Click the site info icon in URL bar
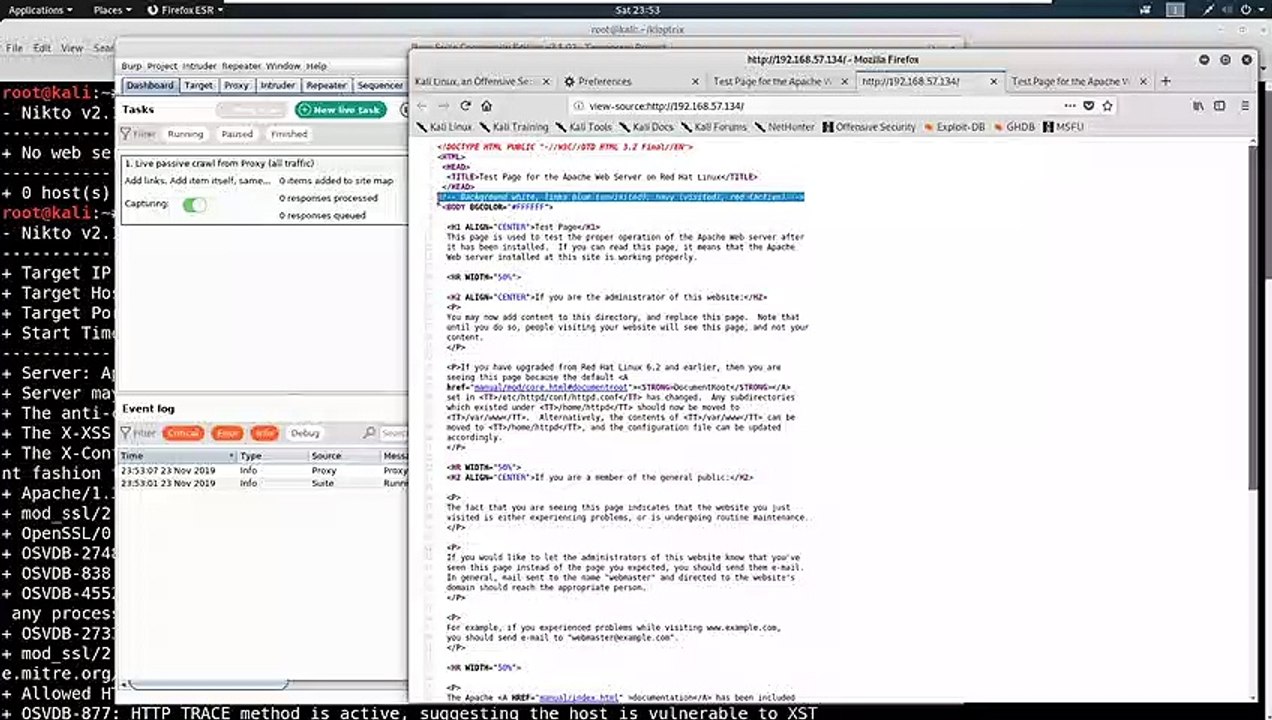 [x=579, y=105]
